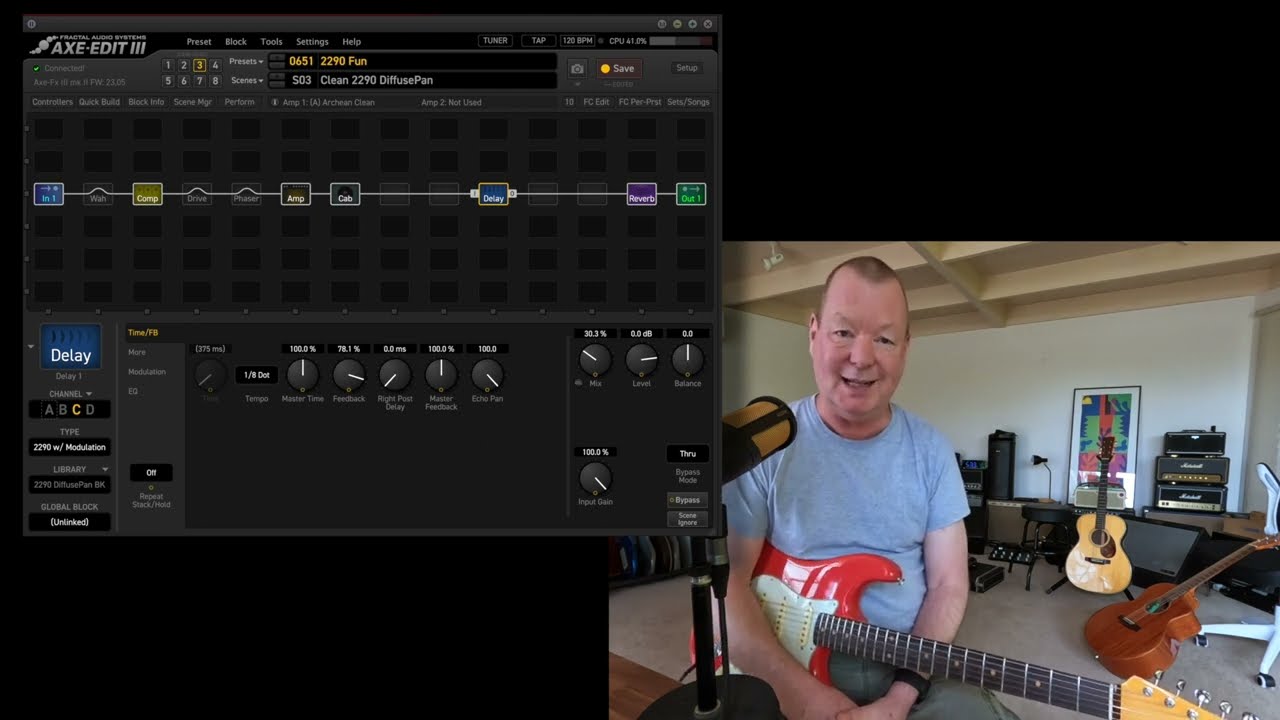The height and width of the screenshot is (720, 1280).
Task: Select the Delay block in the grid
Action: (493, 194)
